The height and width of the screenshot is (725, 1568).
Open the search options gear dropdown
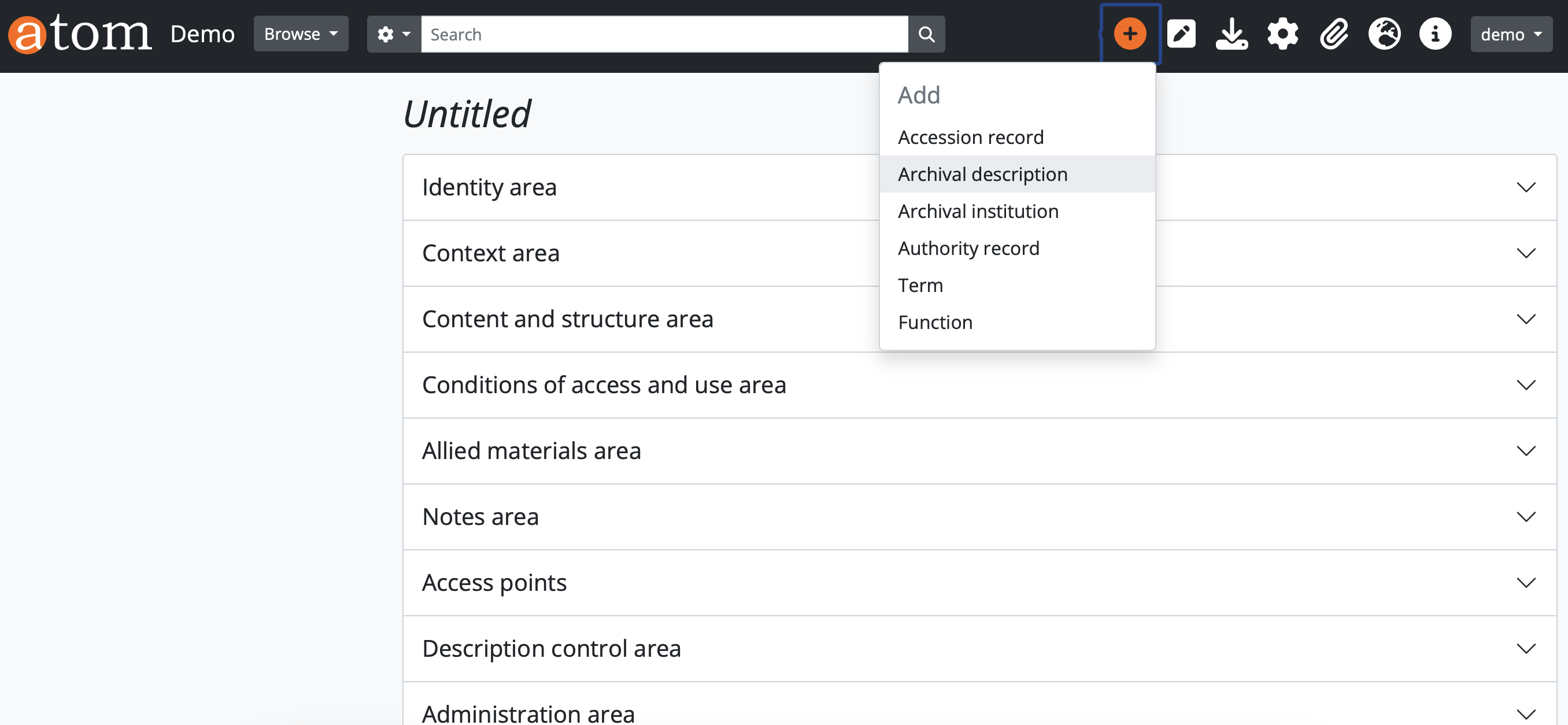point(394,34)
